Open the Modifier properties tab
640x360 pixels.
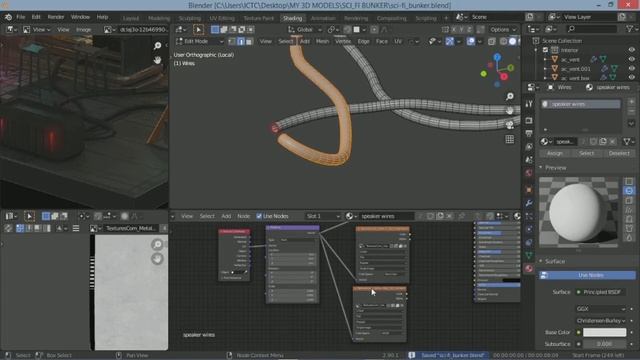529,203
